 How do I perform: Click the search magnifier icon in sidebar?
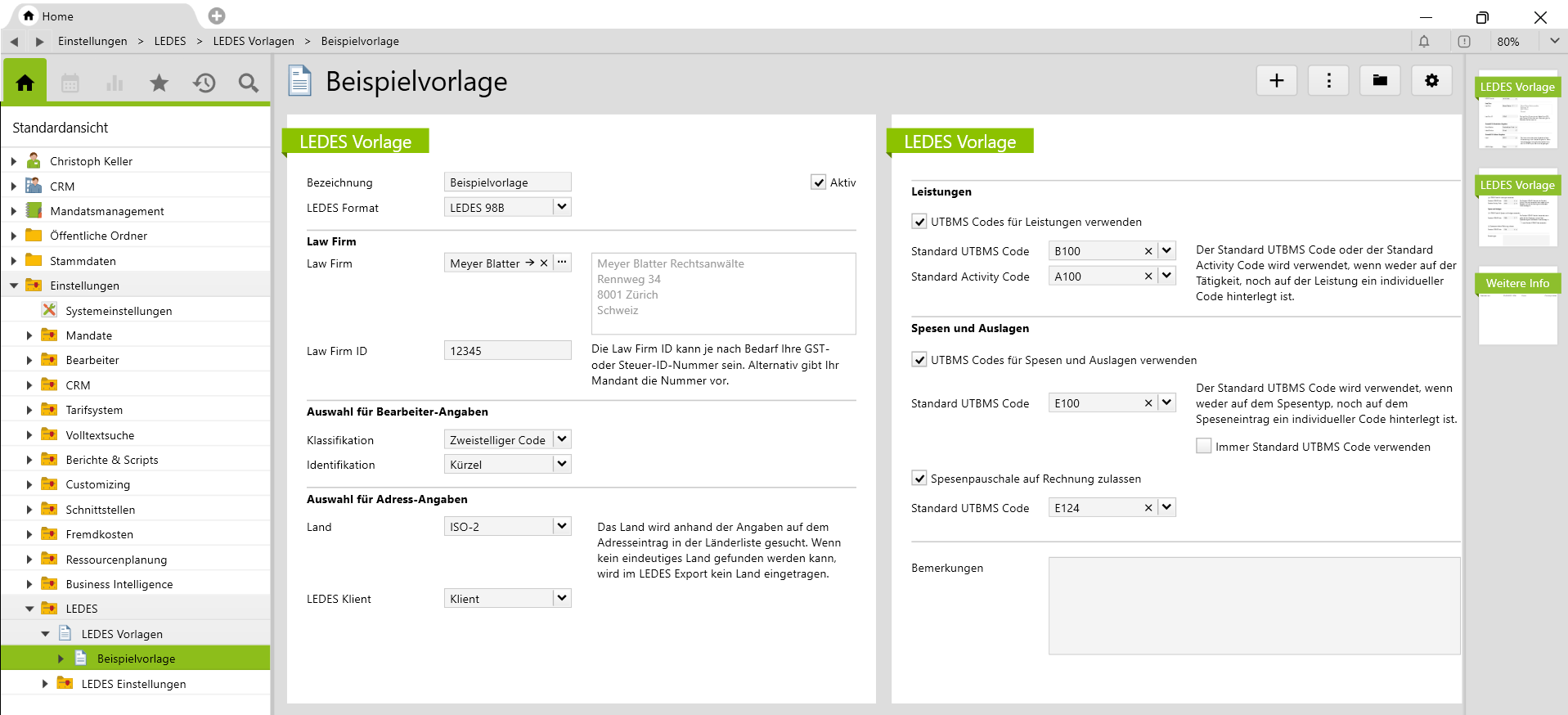pyautogui.click(x=248, y=83)
